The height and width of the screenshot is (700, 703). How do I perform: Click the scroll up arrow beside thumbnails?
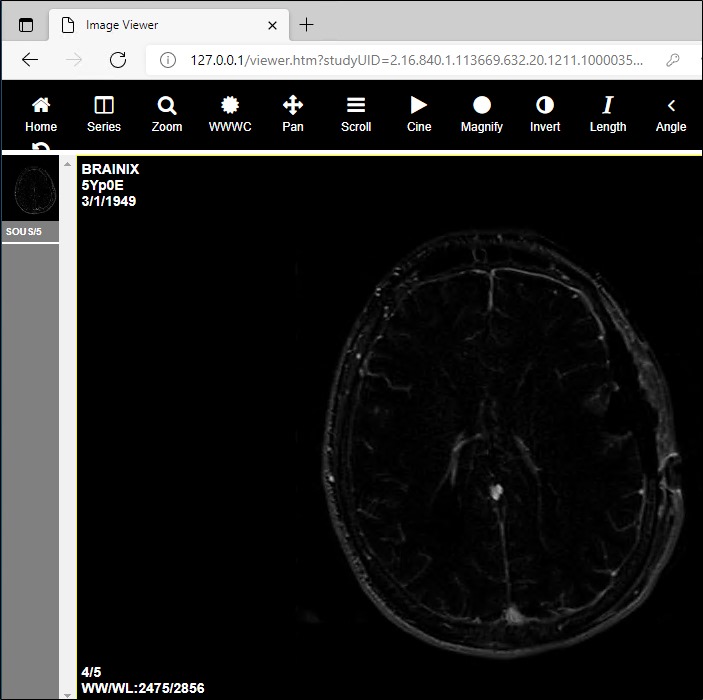(x=68, y=164)
